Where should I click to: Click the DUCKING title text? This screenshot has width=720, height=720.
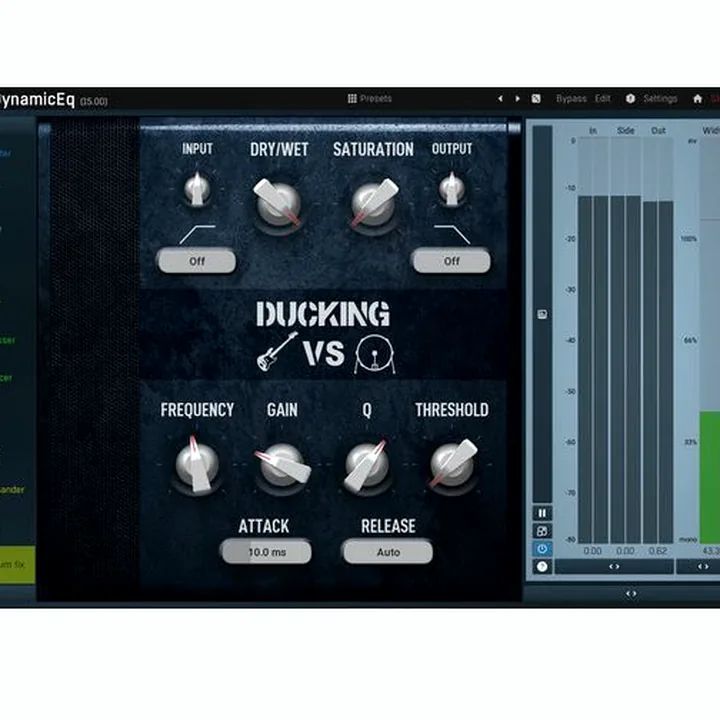pos(323,314)
